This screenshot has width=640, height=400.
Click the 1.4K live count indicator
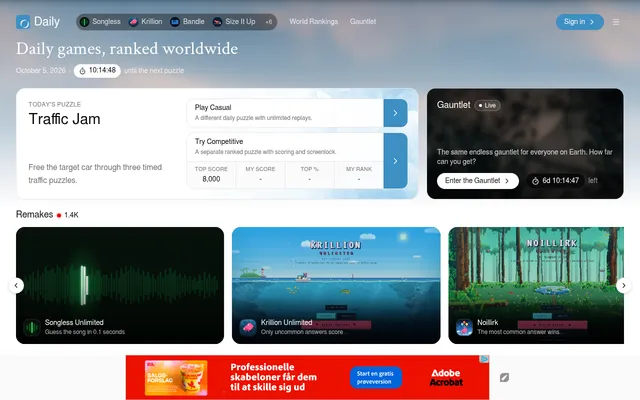(x=68, y=215)
